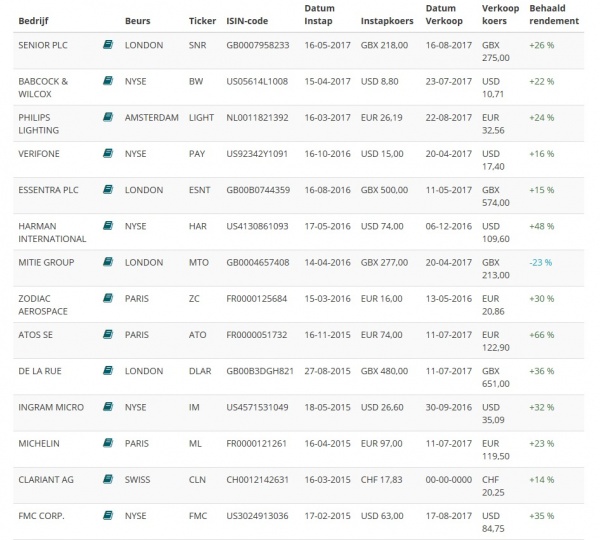Click ISIN code US05614L1008
Screen dimensions: 600x540
click(257, 82)
